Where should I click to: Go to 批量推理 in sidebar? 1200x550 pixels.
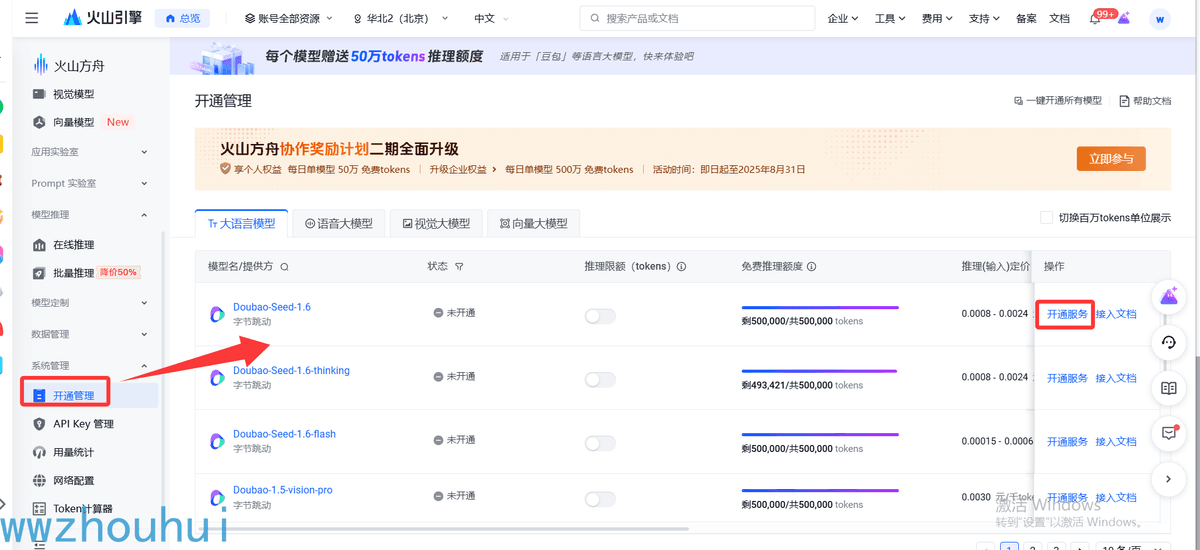(74, 273)
